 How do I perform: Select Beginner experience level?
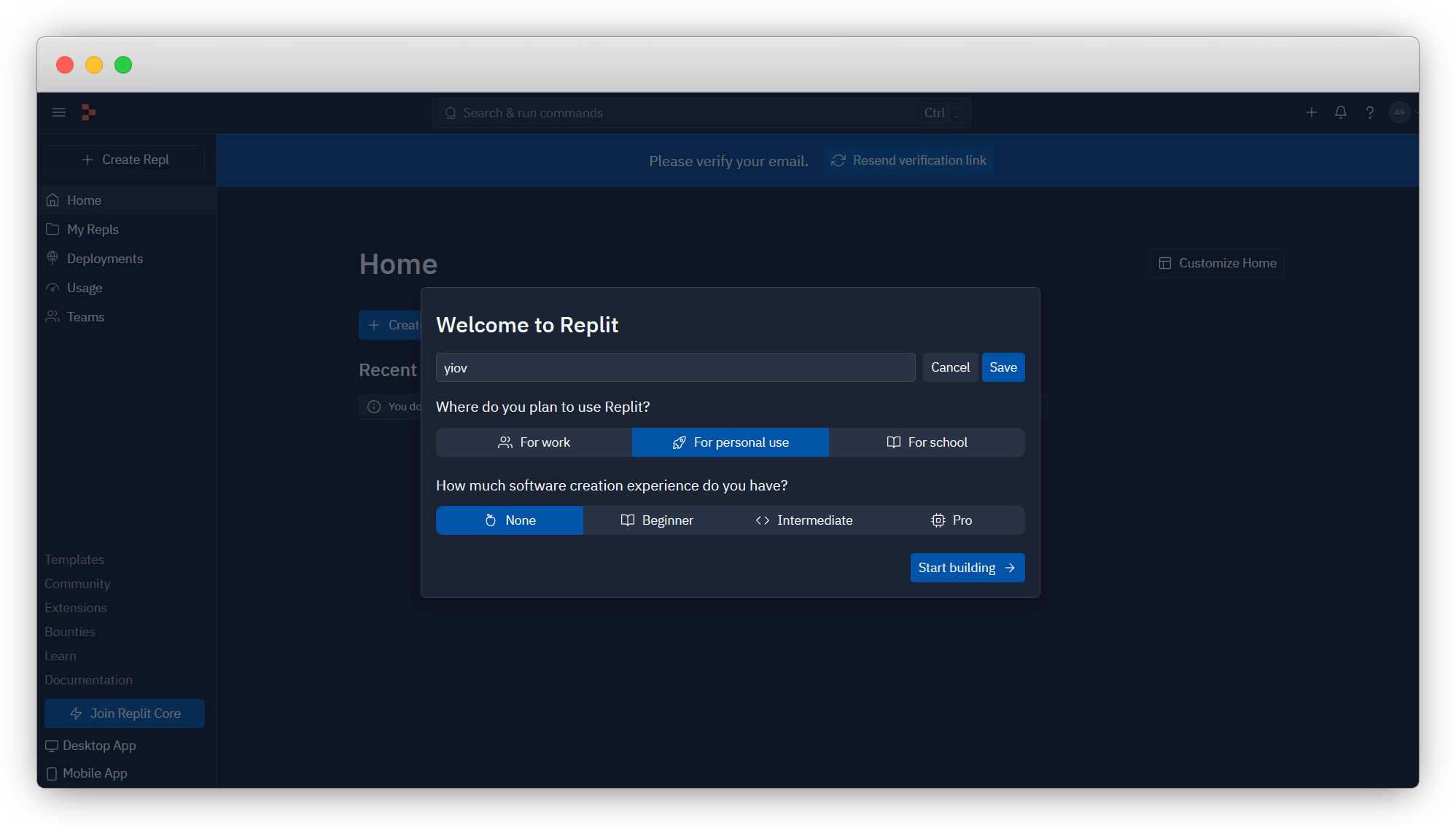click(x=657, y=520)
